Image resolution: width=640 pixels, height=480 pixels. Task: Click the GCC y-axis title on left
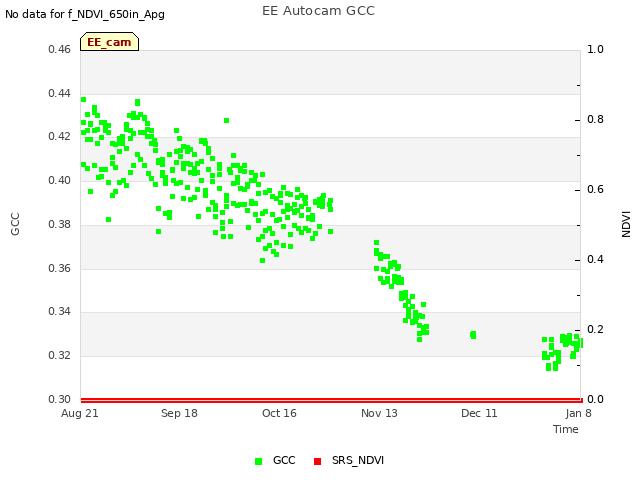click(15, 224)
